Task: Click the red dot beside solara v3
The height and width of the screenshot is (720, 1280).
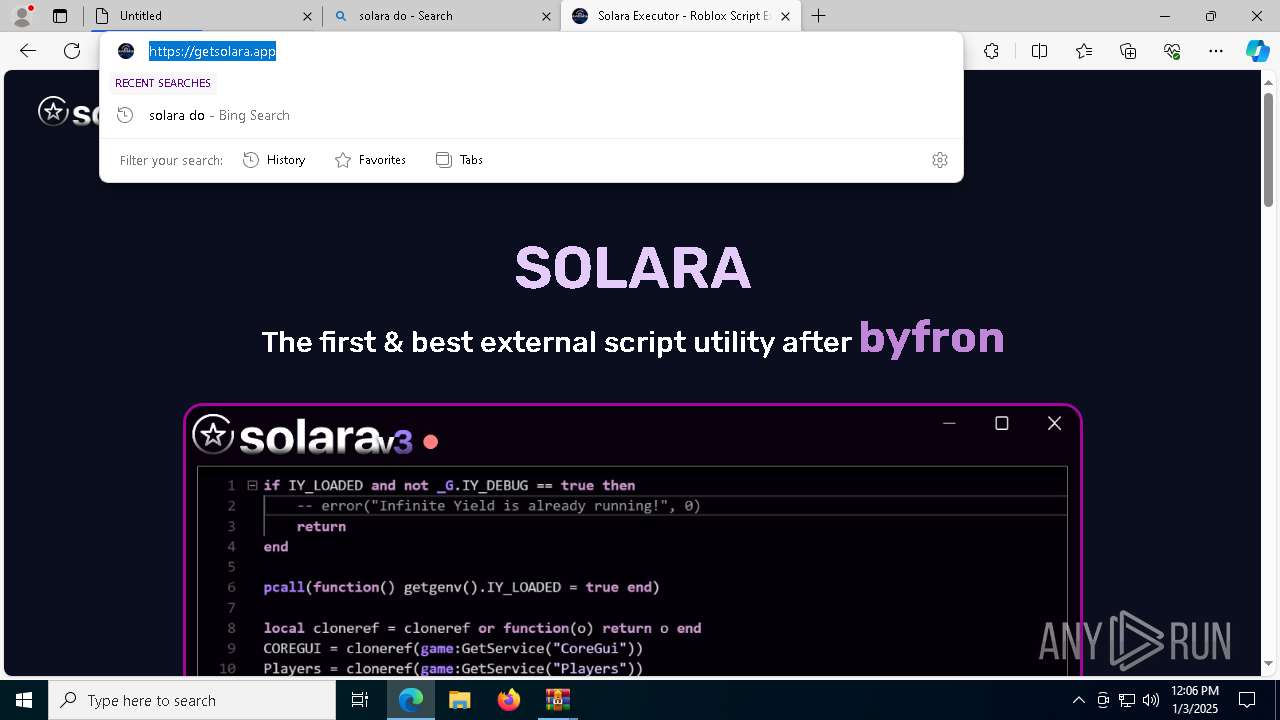Action: click(431, 442)
